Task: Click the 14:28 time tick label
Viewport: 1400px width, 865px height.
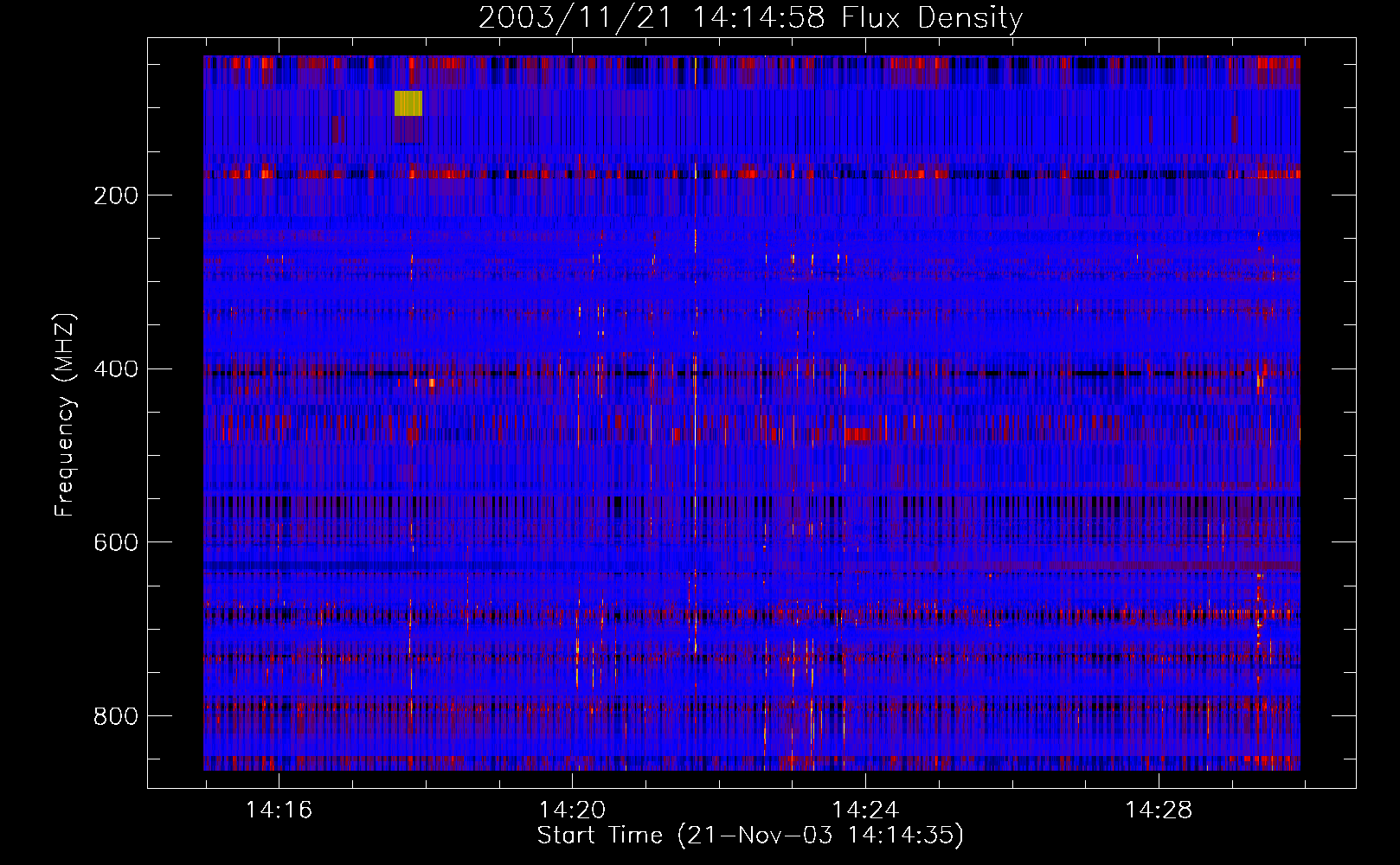Action: pos(1158,811)
